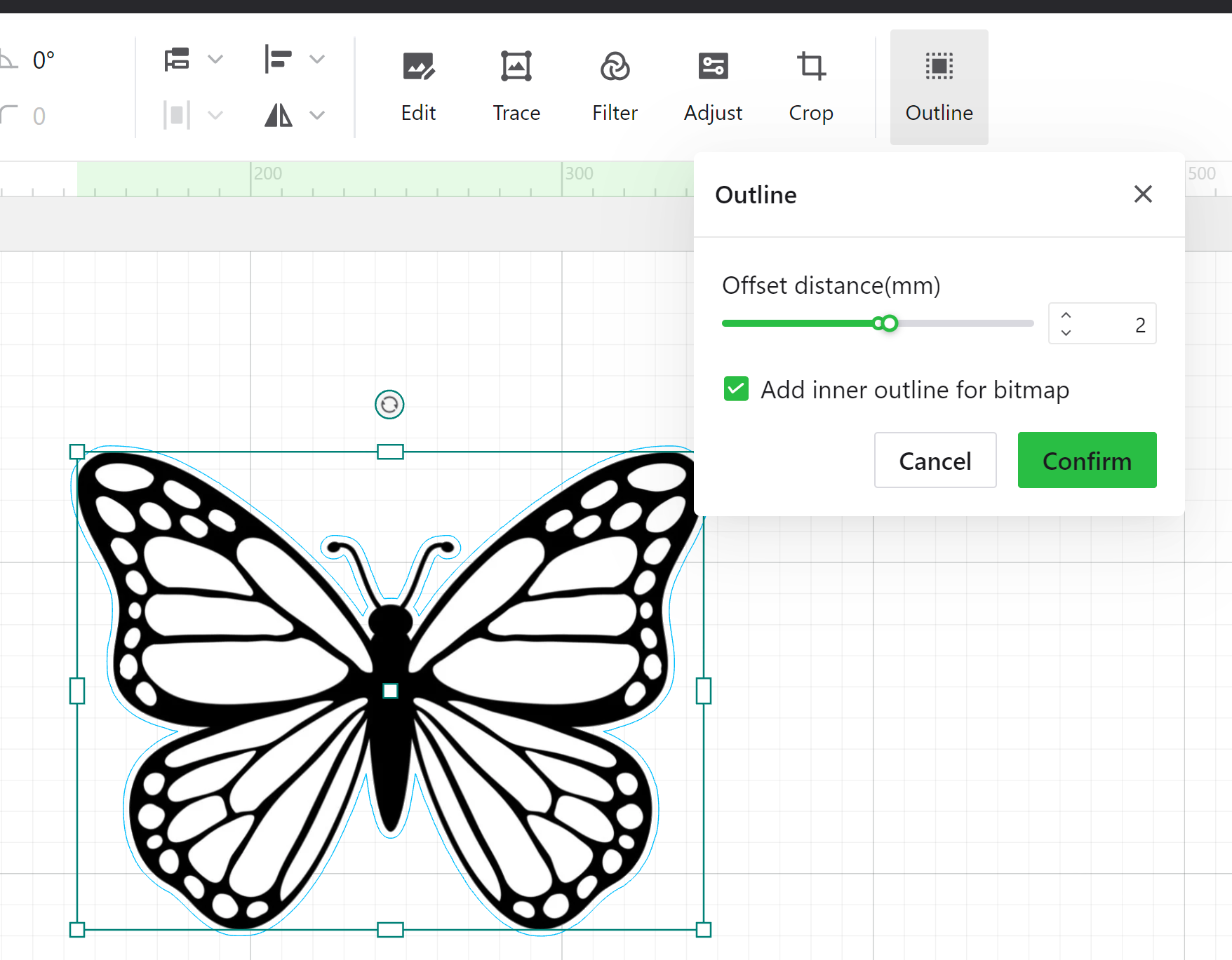Click the layer arrangement icon

pos(177,60)
